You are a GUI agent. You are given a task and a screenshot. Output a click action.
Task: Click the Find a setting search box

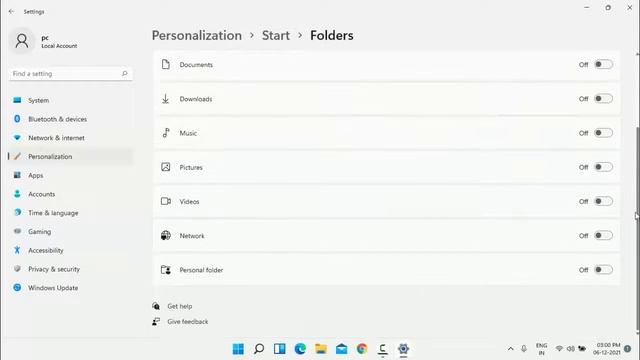70,74
